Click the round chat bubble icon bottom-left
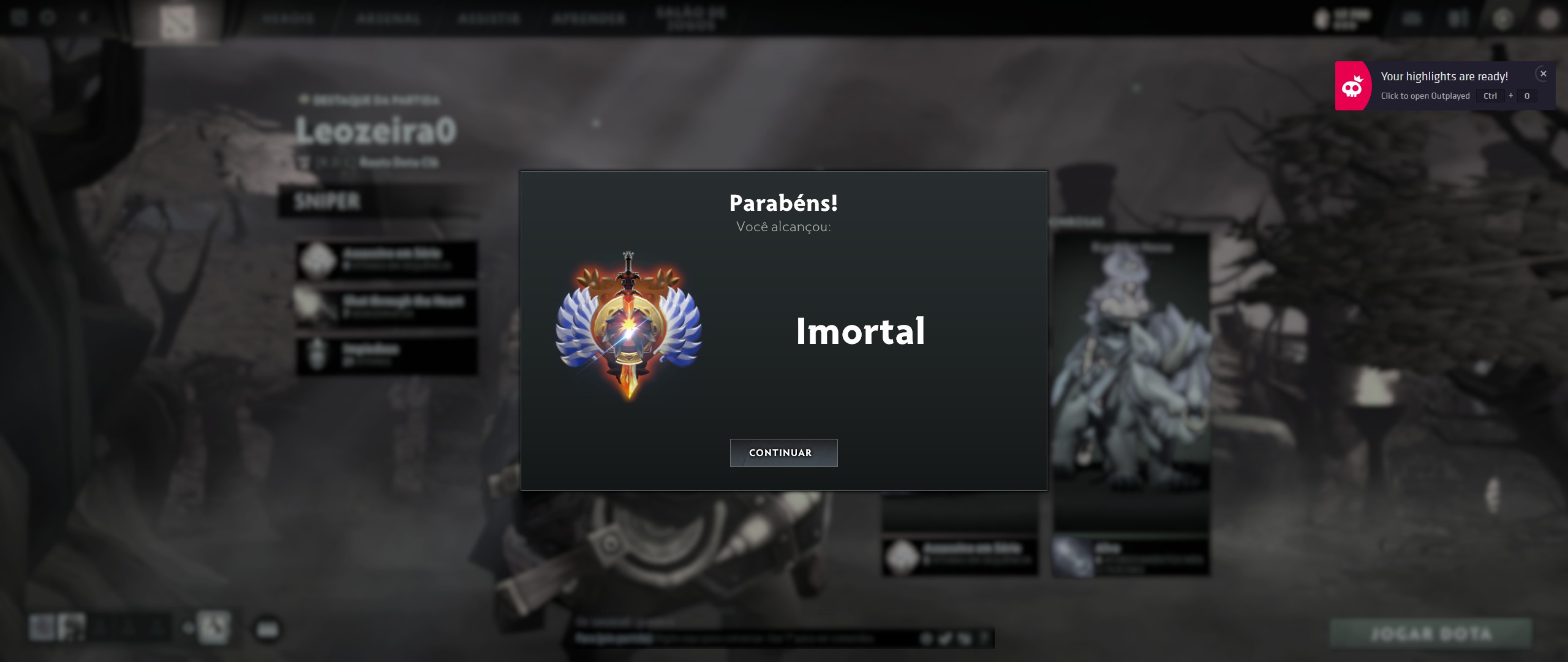The width and height of the screenshot is (1568, 662). click(267, 630)
